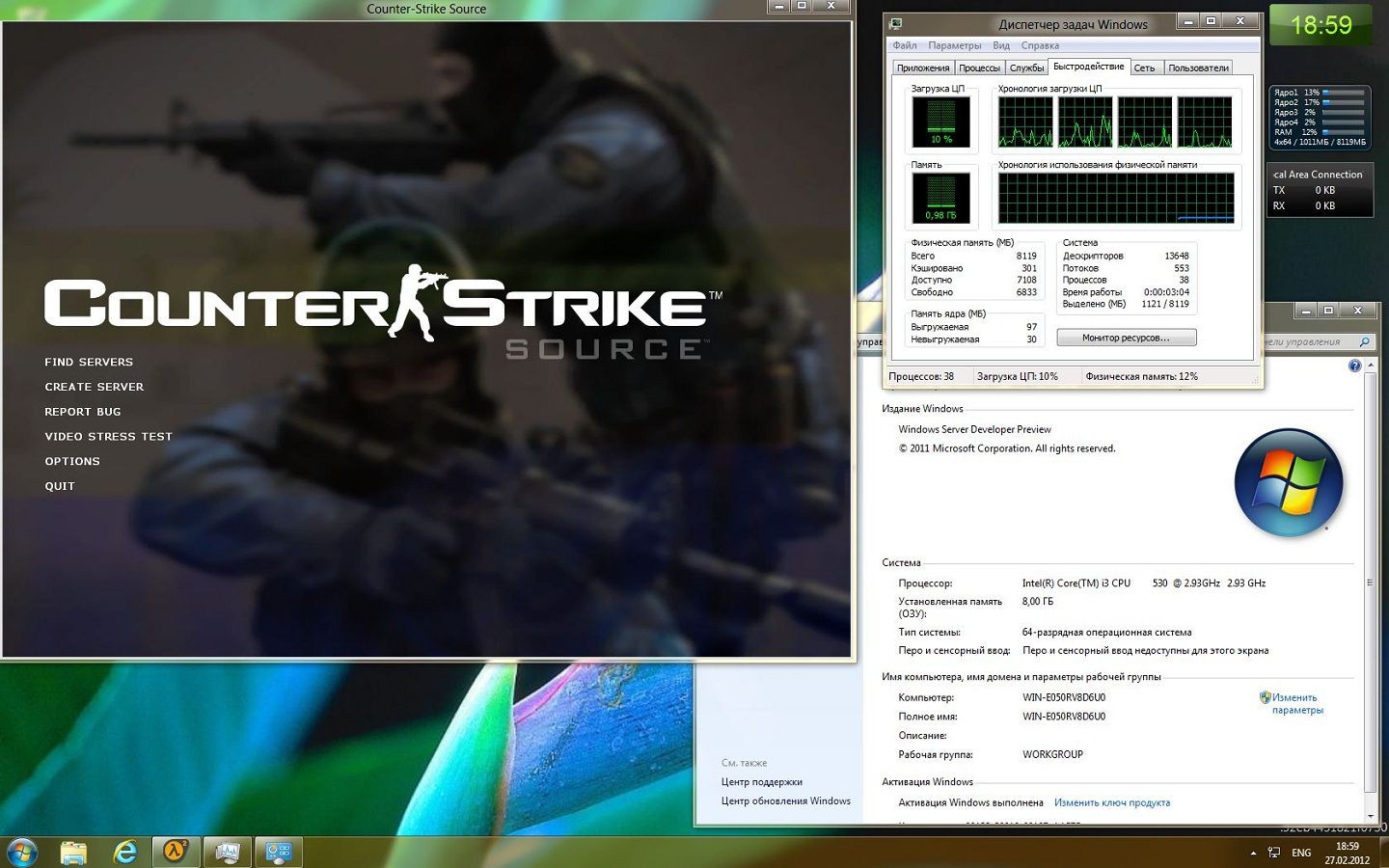Open Монитор ресурсов button

click(1126, 338)
